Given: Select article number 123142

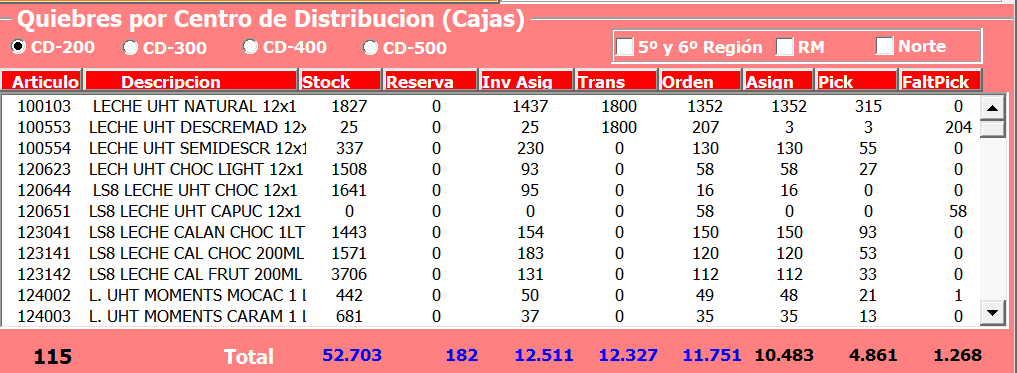Looking at the screenshot, I should pyautogui.click(x=44, y=274).
